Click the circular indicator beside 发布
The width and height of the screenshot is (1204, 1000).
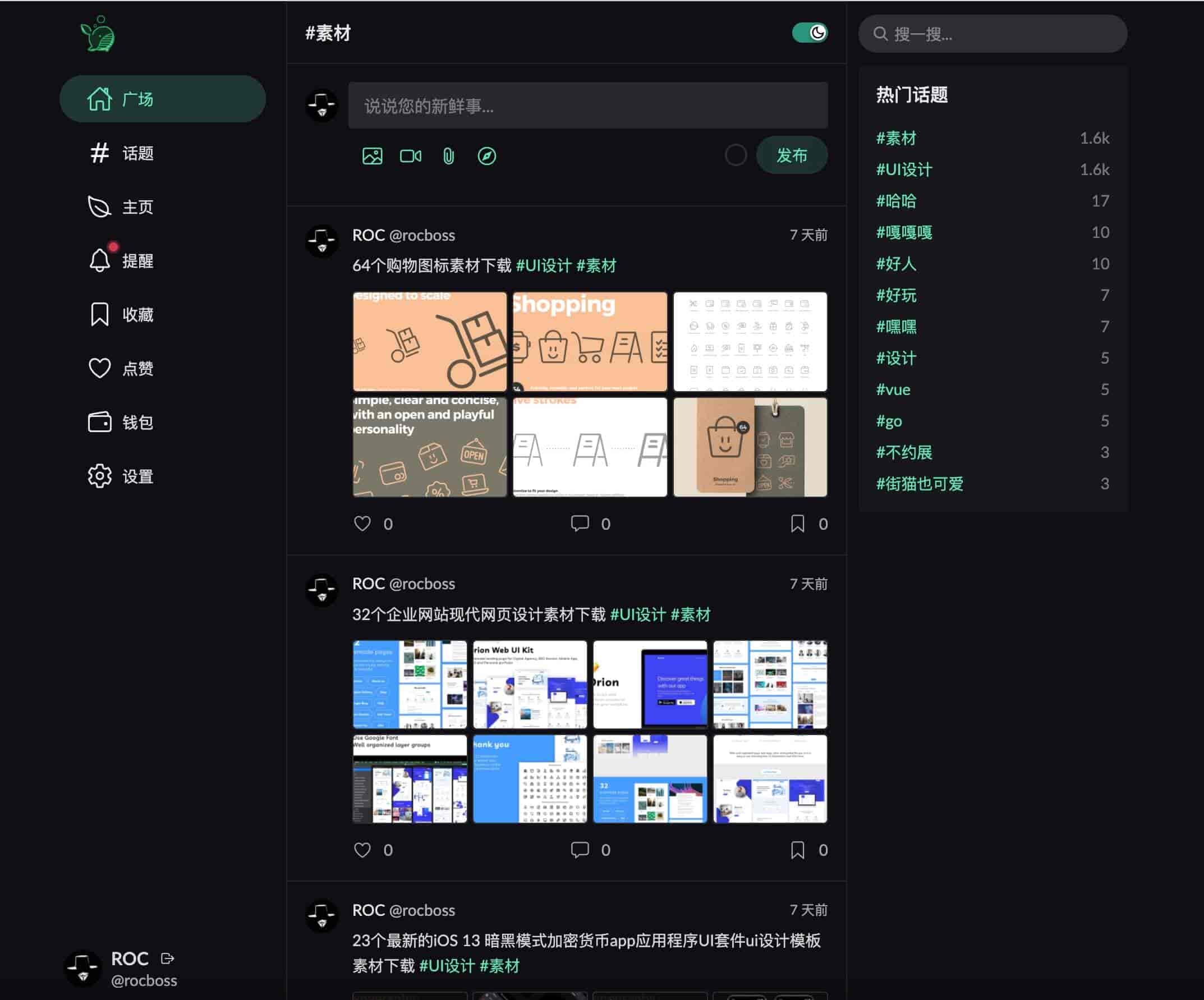tap(736, 155)
